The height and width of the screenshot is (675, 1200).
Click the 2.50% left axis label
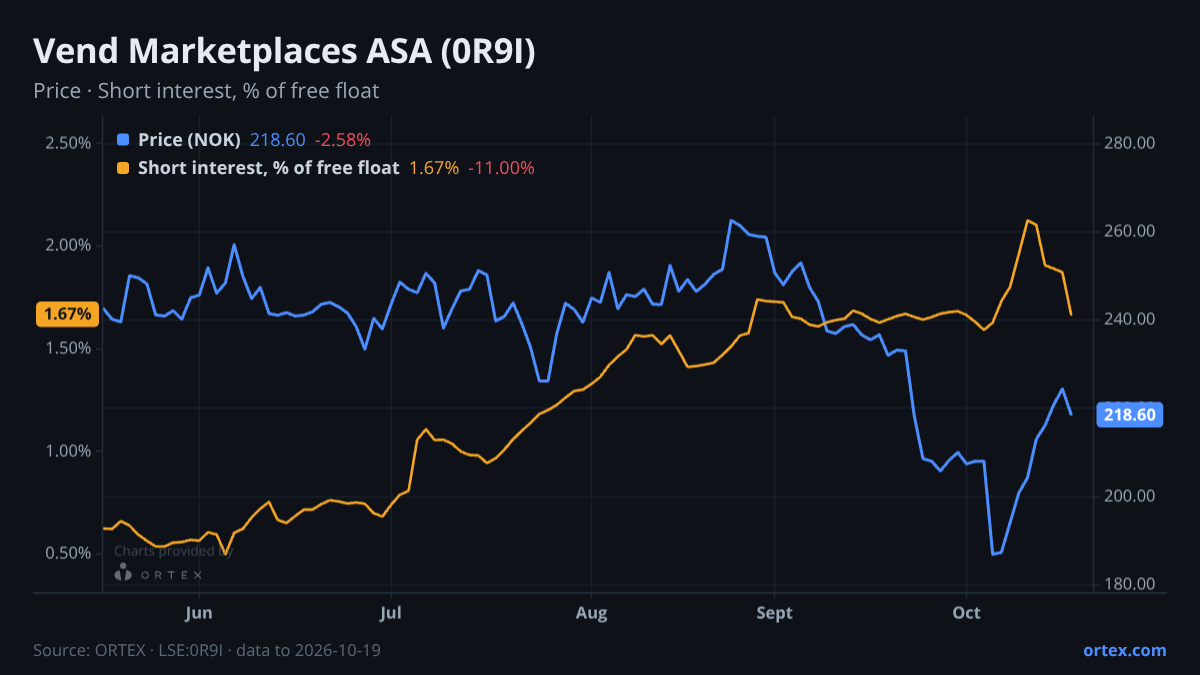(x=68, y=143)
